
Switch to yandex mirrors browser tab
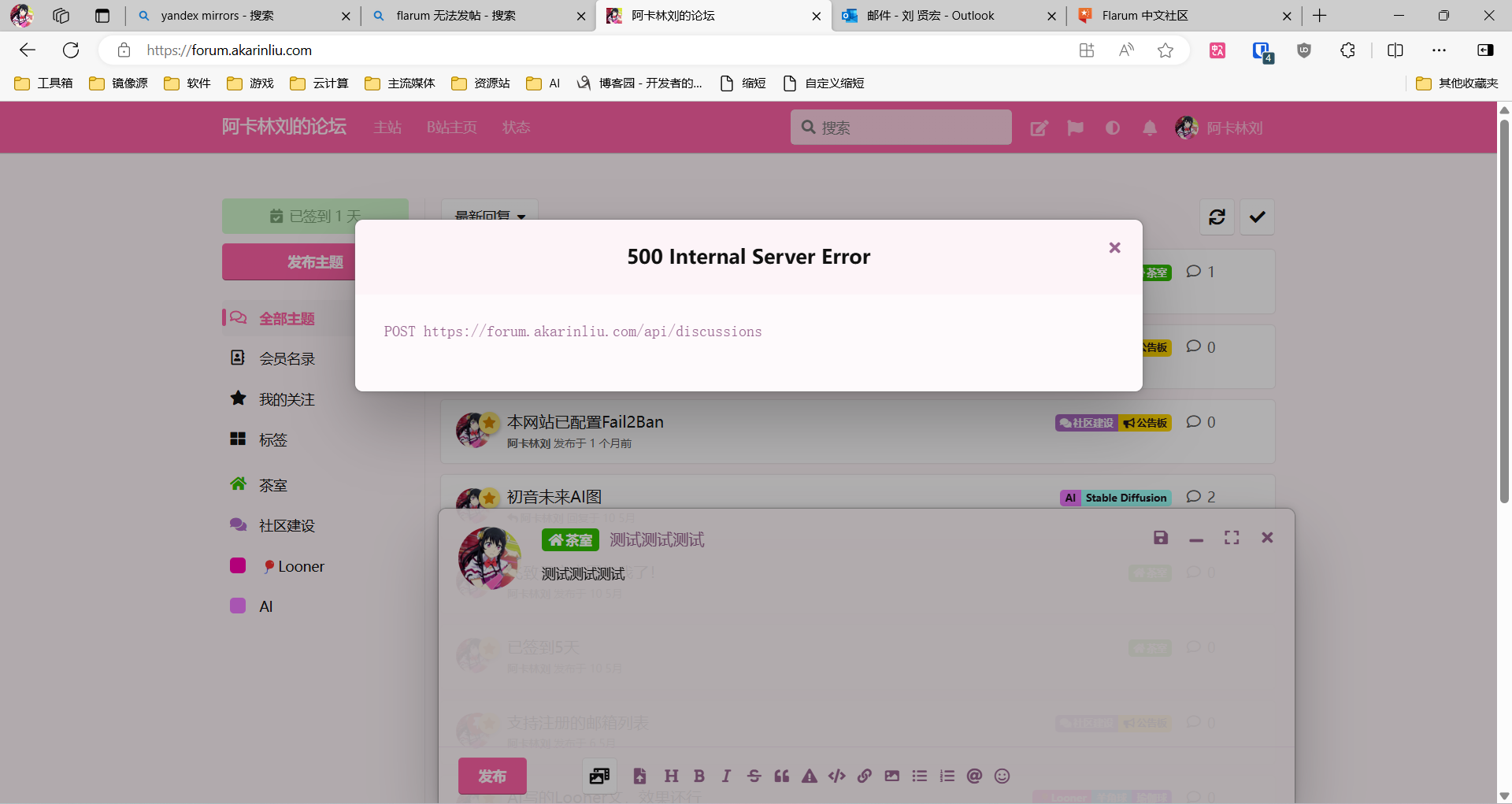point(242,16)
